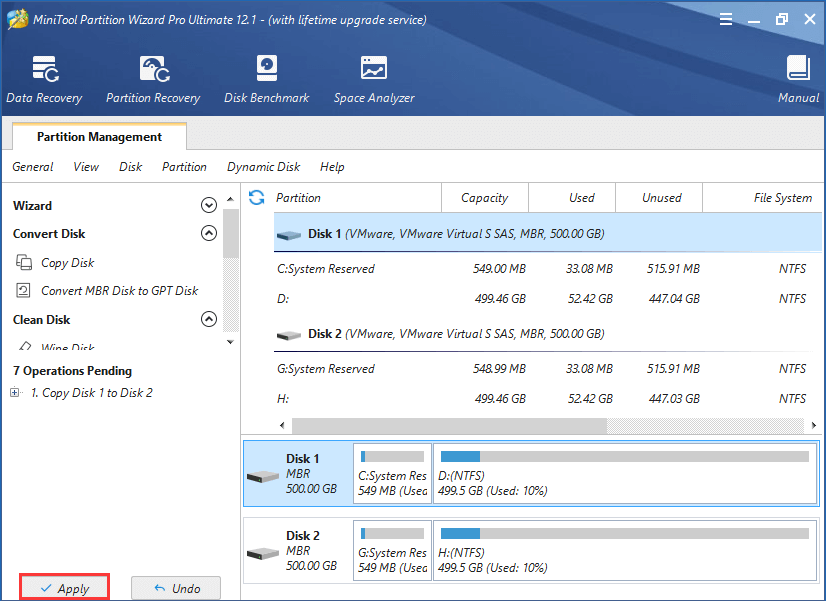Click the G:System Reserved block on Disk 2

click(x=392, y=551)
